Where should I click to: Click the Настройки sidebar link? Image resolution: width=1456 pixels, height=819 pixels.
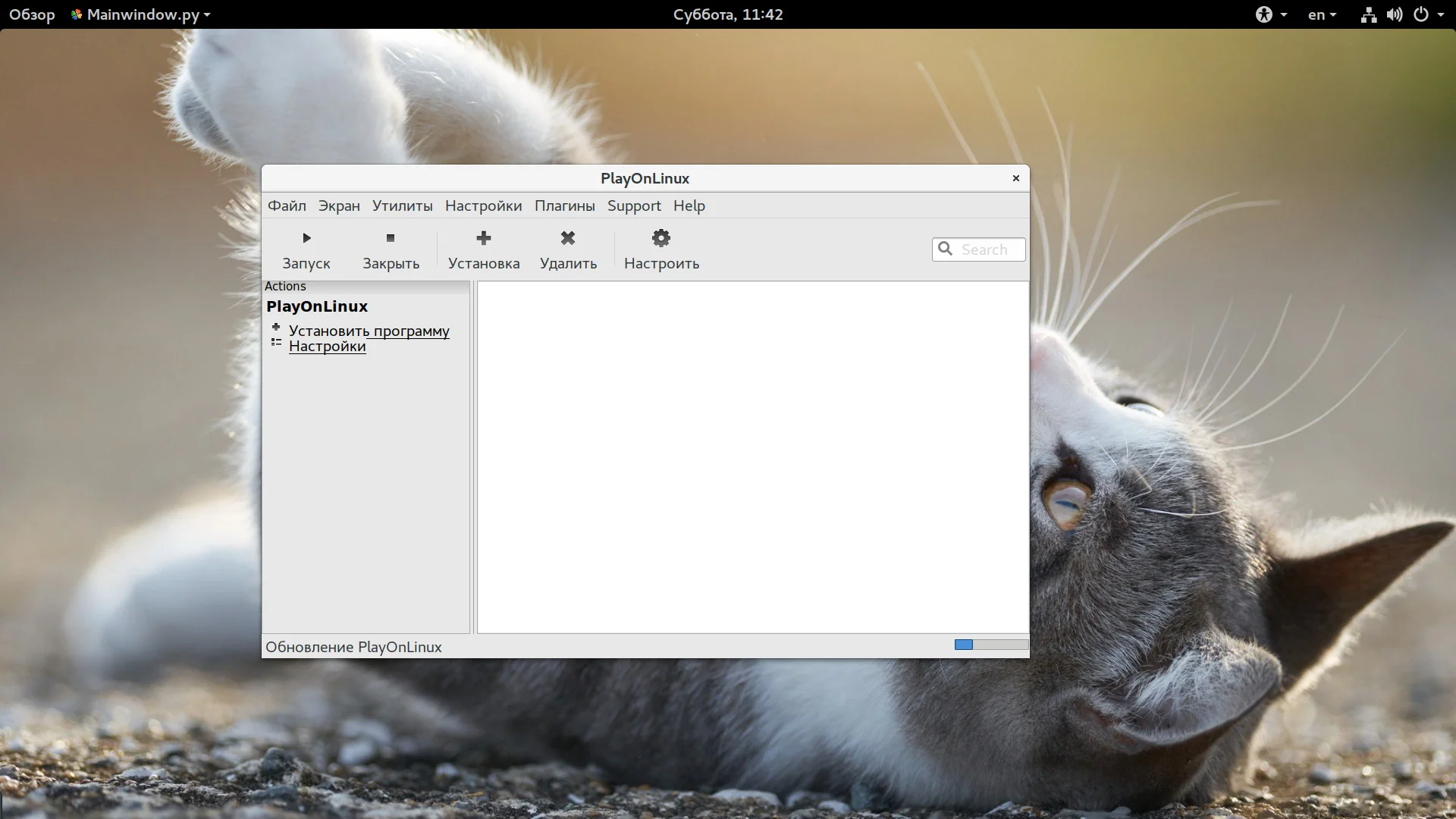click(x=327, y=347)
